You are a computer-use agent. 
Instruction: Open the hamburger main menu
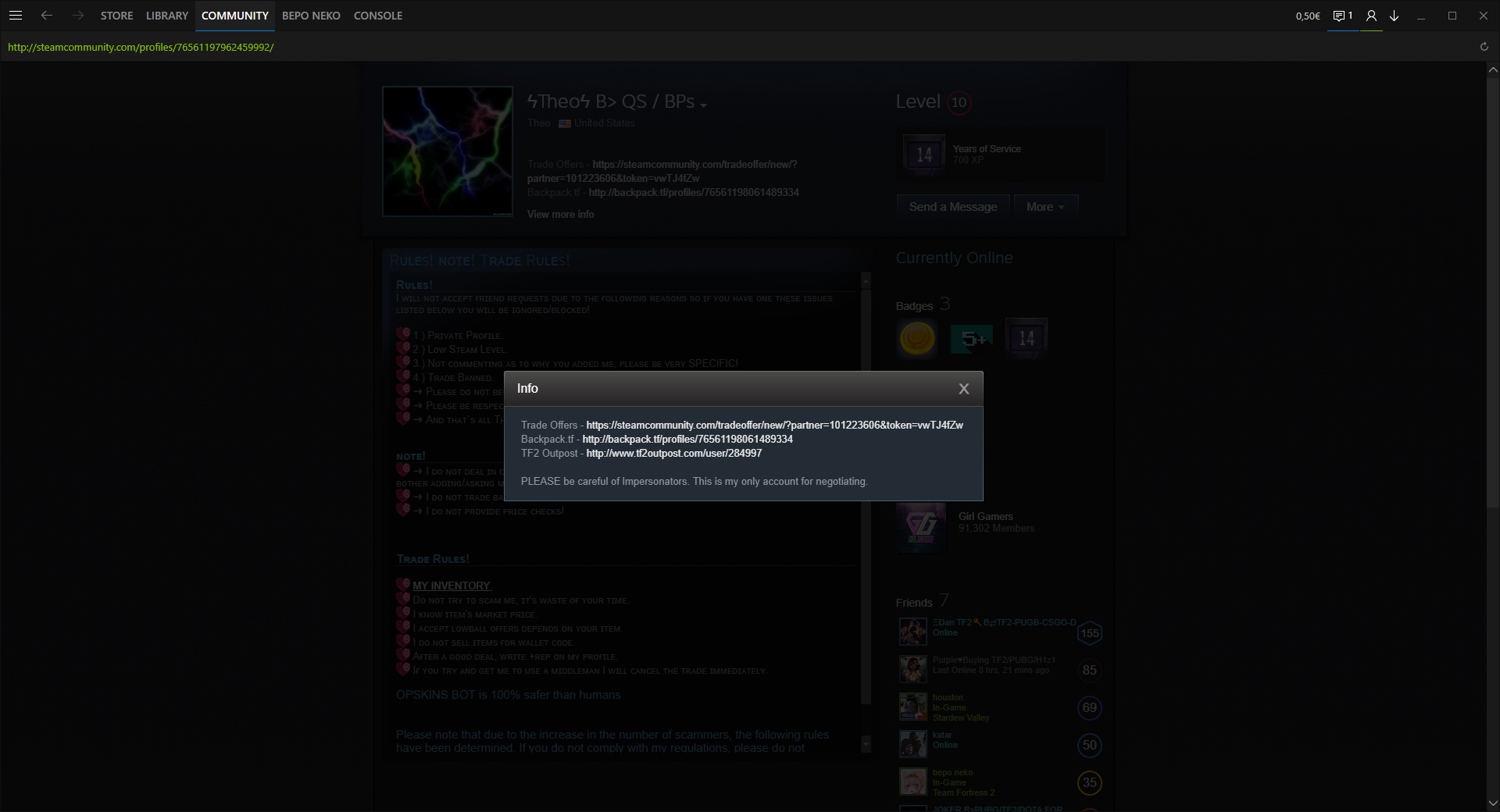[16, 16]
